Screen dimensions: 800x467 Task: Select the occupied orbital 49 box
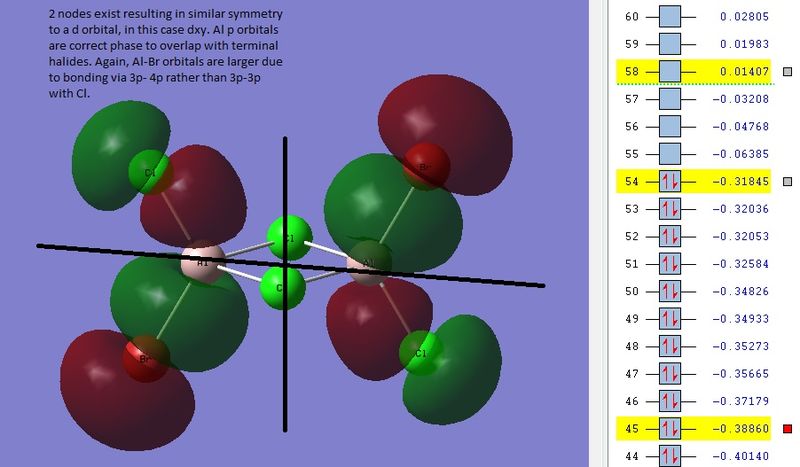[669, 319]
